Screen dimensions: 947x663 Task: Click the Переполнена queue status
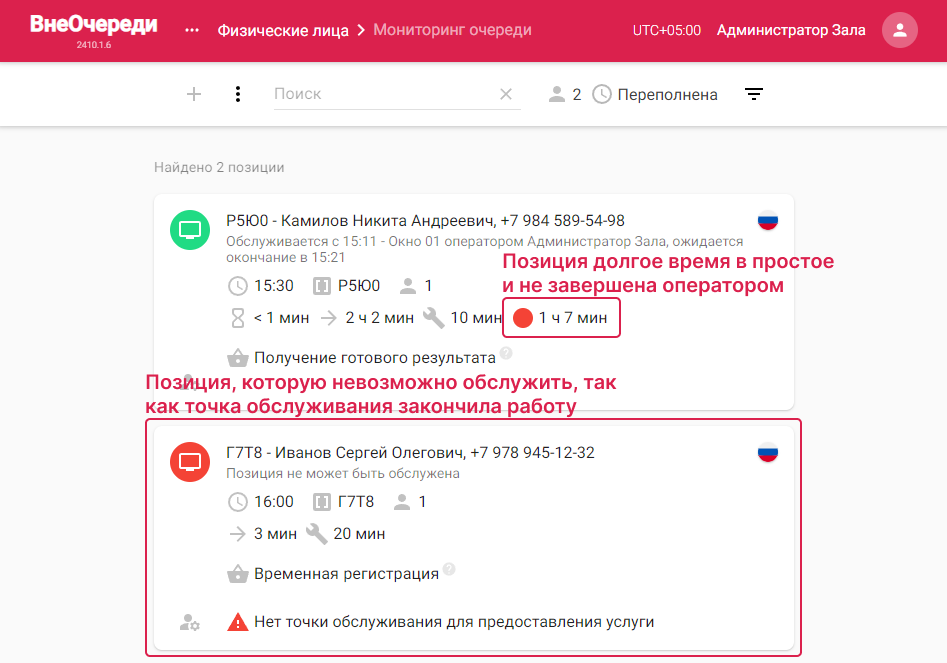[x=667, y=95]
